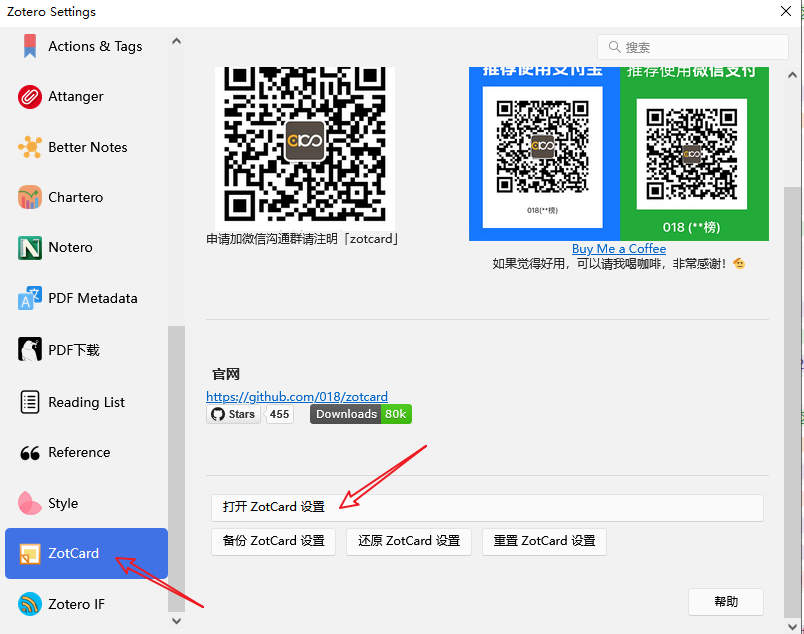Click the PDF下载 bird icon
The image size is (804, 634).
tap(30, 349)
